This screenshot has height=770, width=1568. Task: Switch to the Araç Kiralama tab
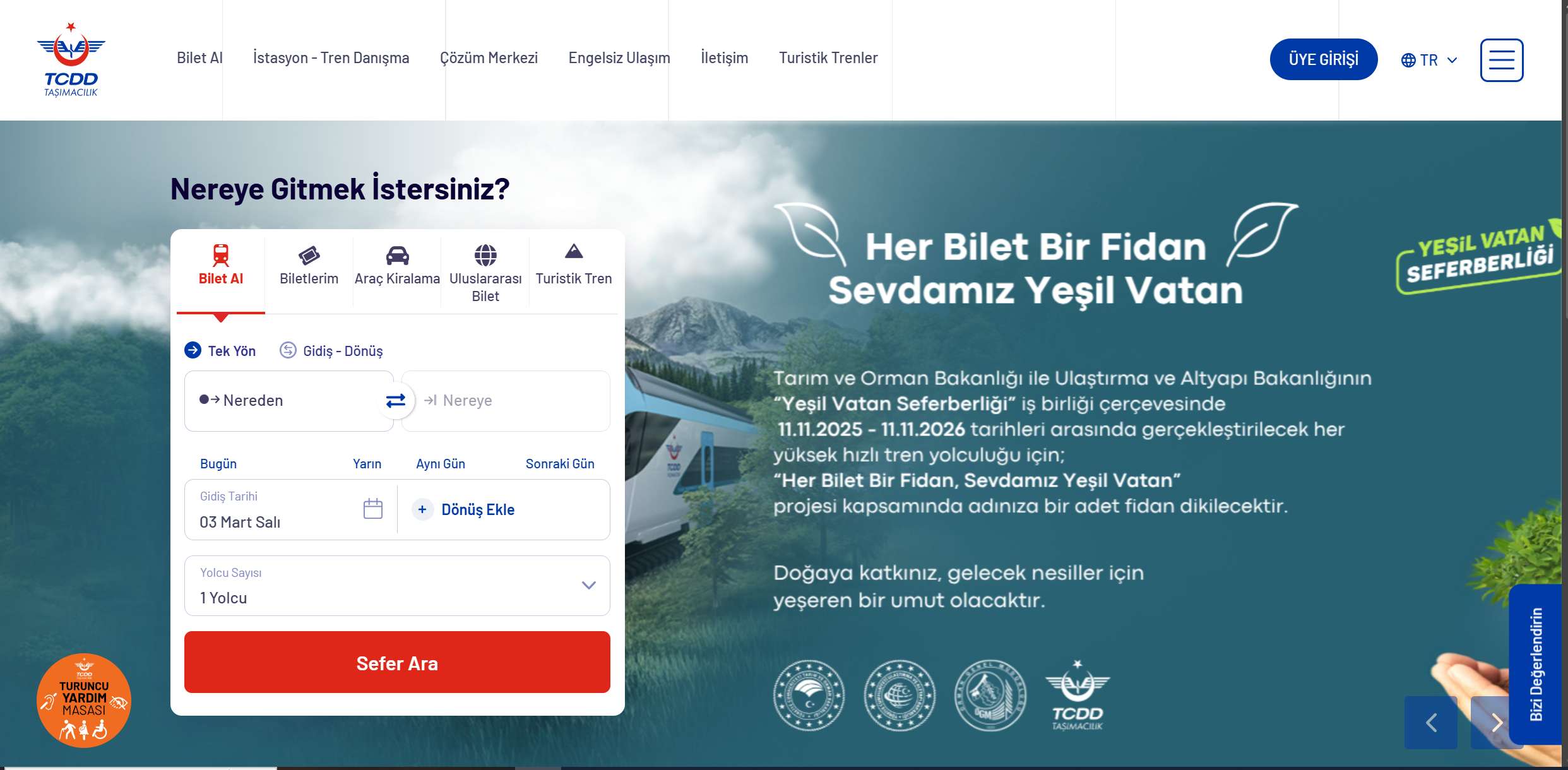pos(397,266)
